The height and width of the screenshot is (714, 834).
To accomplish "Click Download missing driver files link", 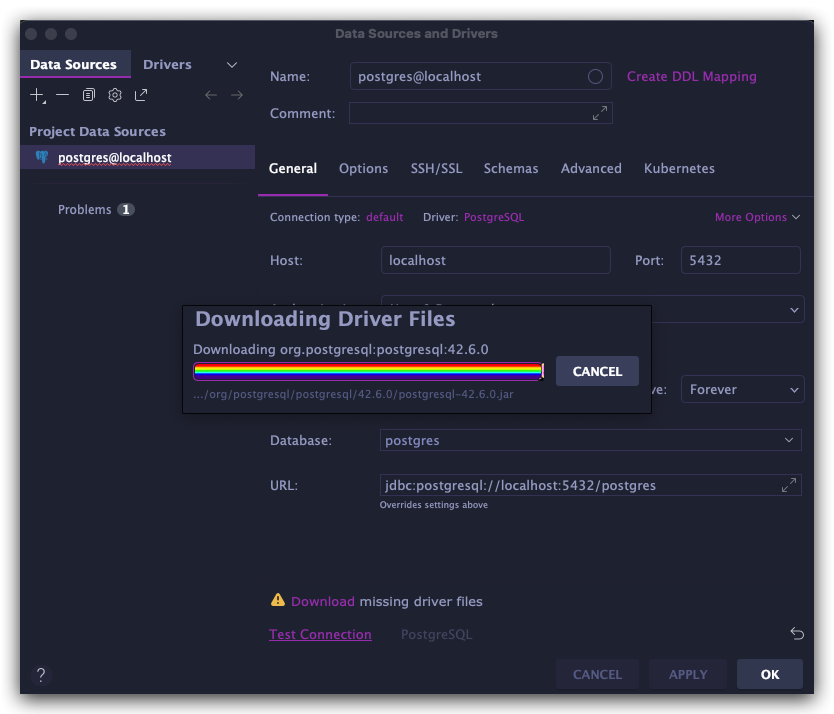I will tap(322, 601).
